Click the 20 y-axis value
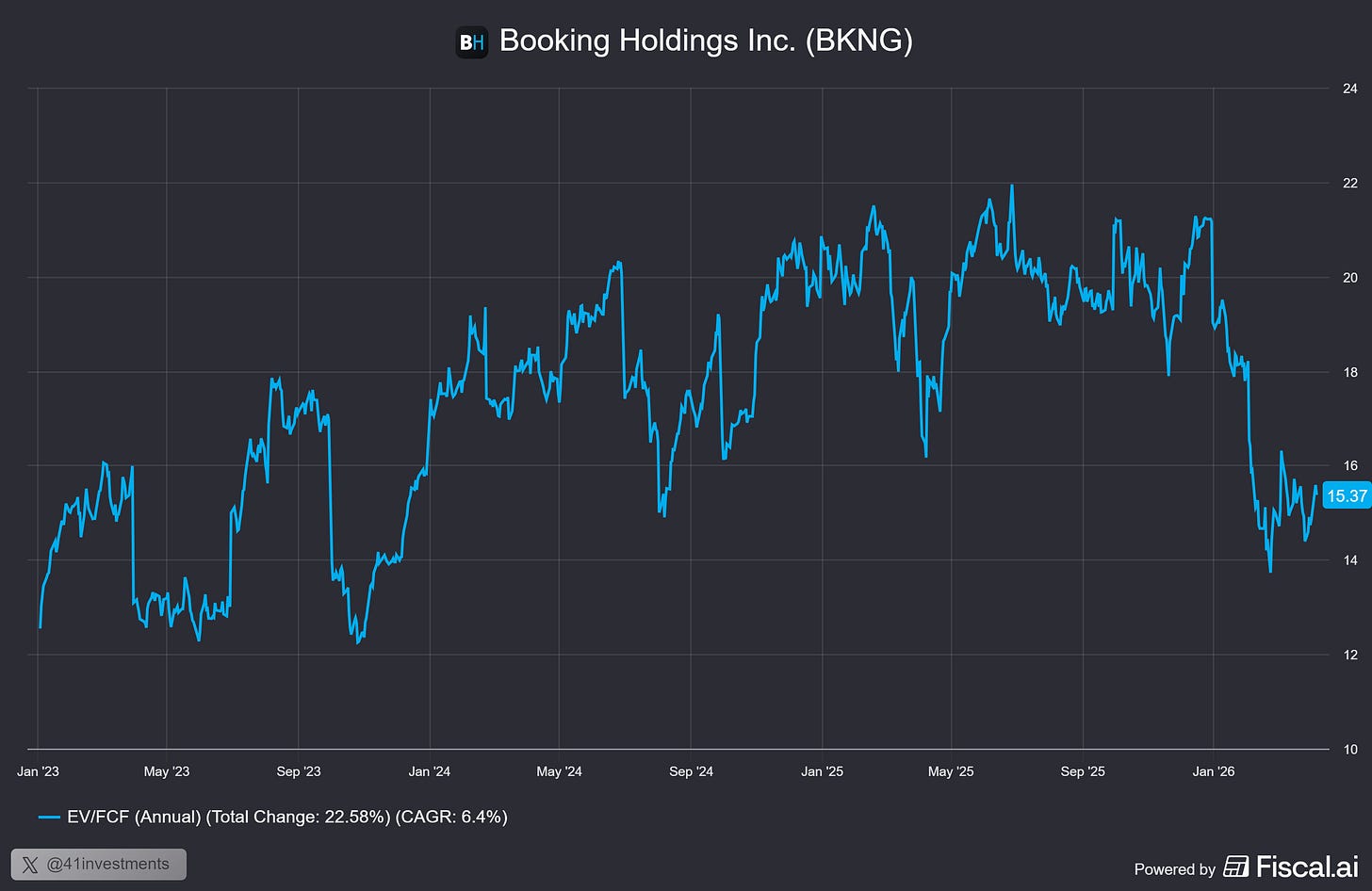The width and height of the screenshot is (1372, 891). pyautogui.click(x=1349, y=278)
